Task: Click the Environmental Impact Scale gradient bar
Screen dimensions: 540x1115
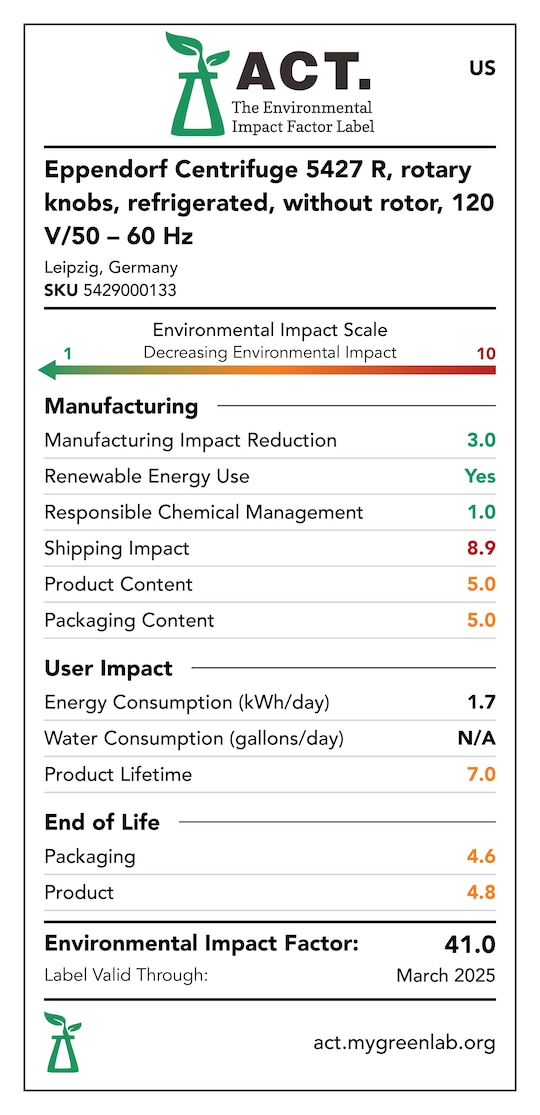Action: [x=267, y=369]
